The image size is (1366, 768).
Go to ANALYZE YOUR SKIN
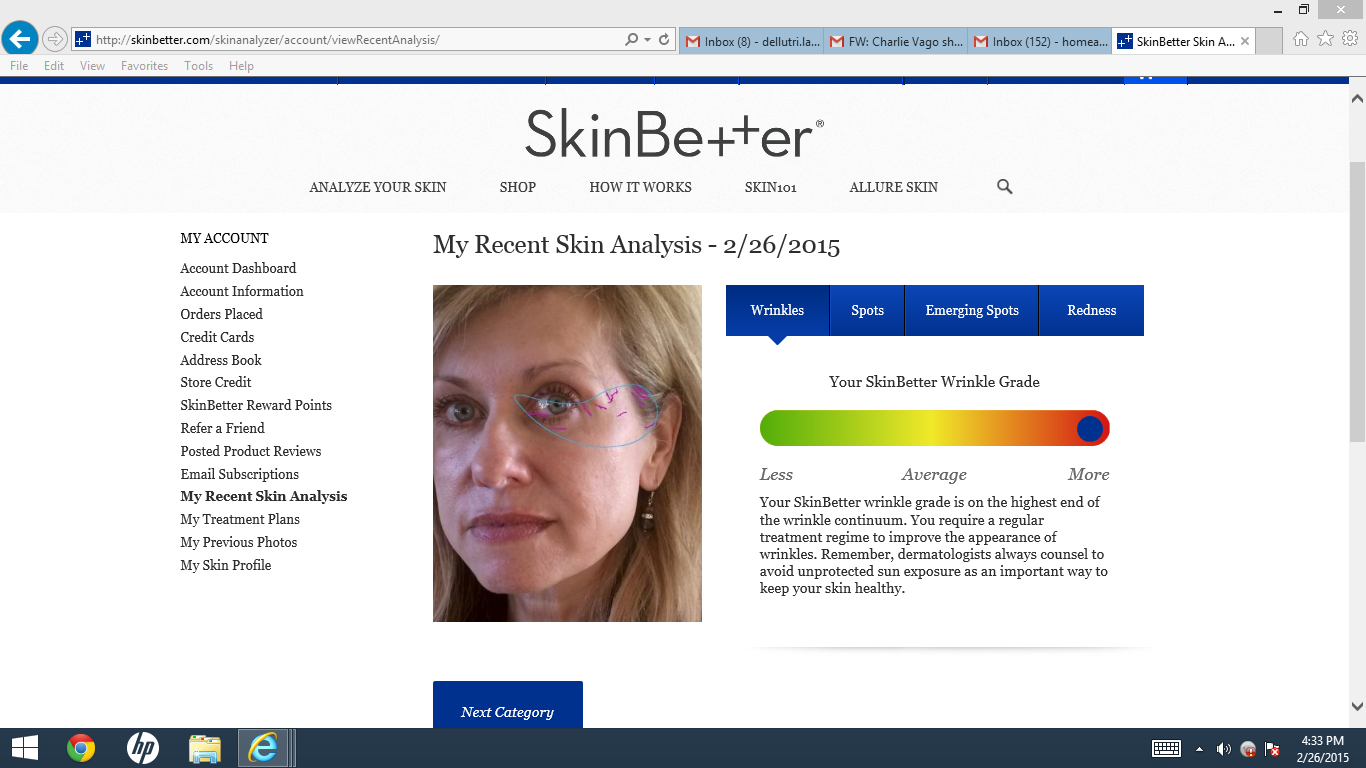point(378,187)
